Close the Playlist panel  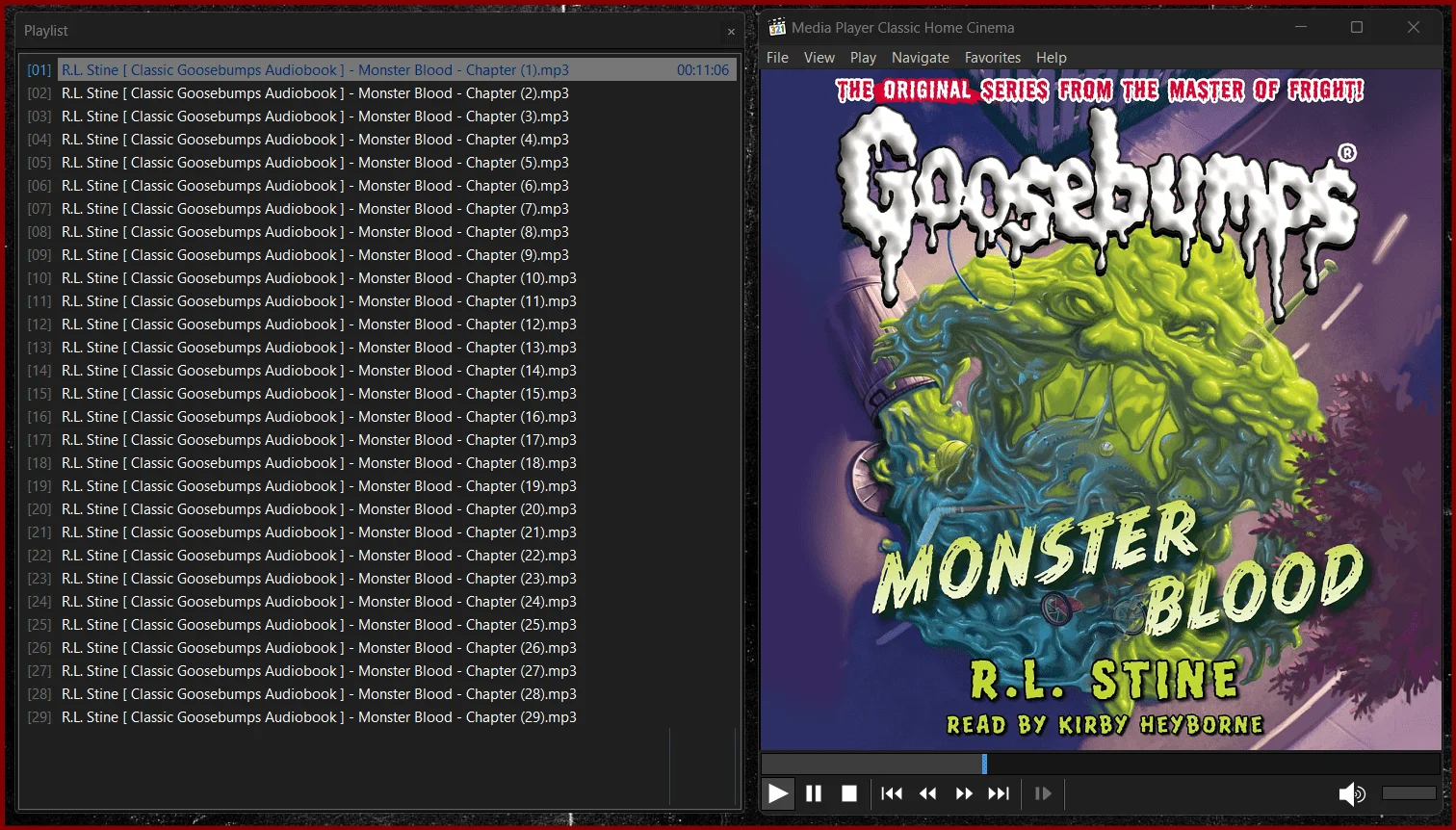click(731, 32)
